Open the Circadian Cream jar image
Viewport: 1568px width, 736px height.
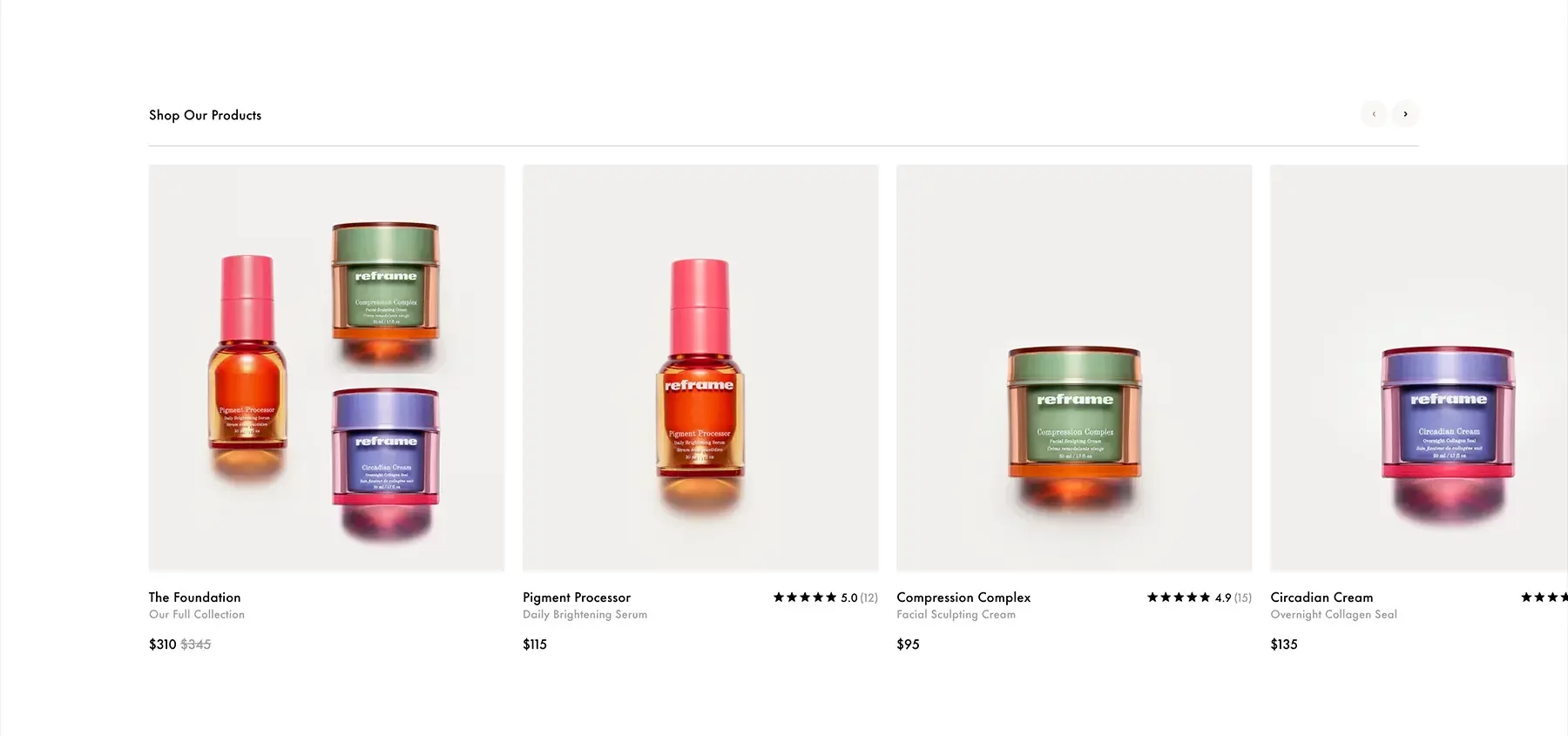(x=1419, y=368)
